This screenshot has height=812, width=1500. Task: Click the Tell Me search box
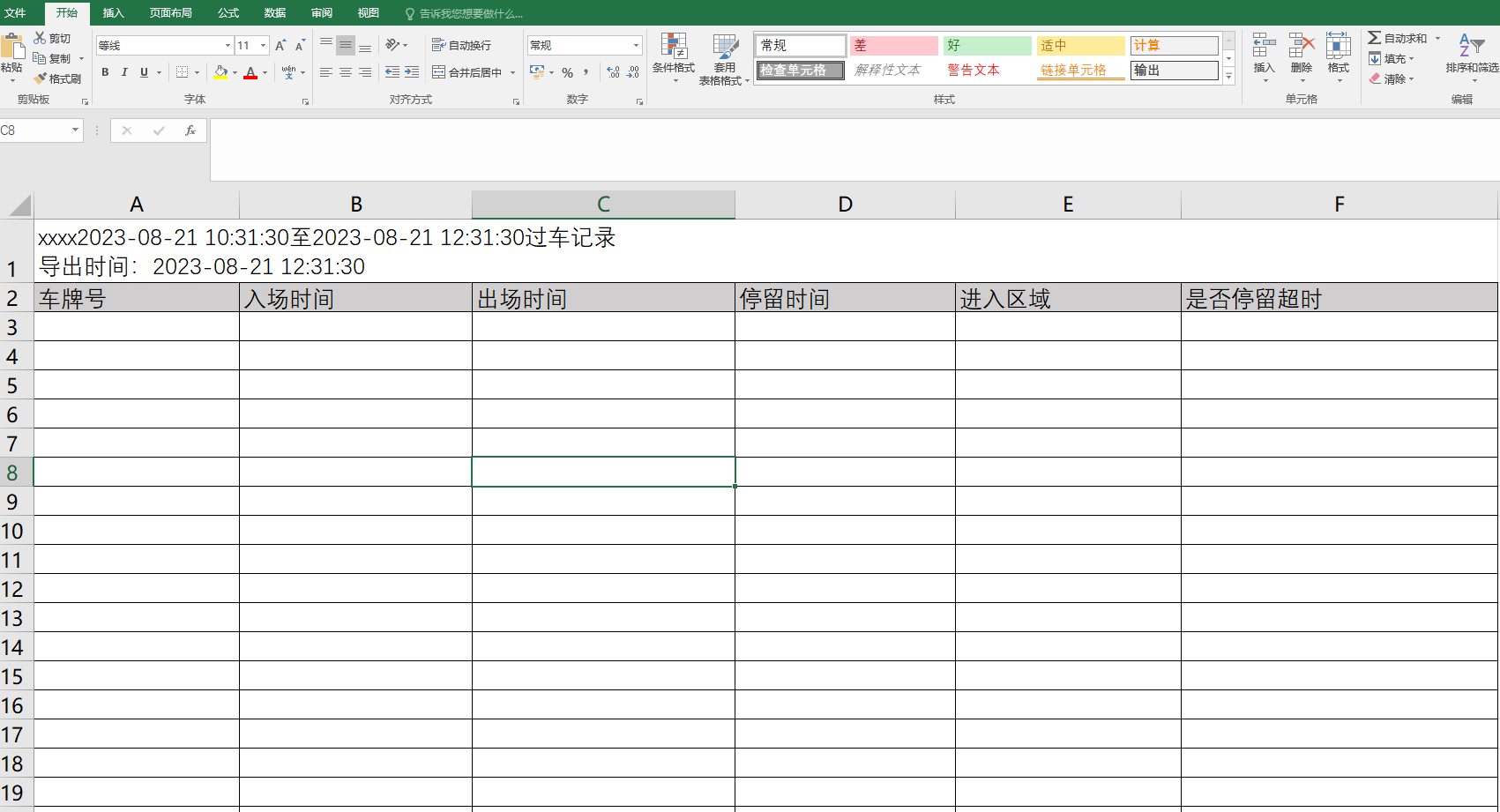point(464,13)
